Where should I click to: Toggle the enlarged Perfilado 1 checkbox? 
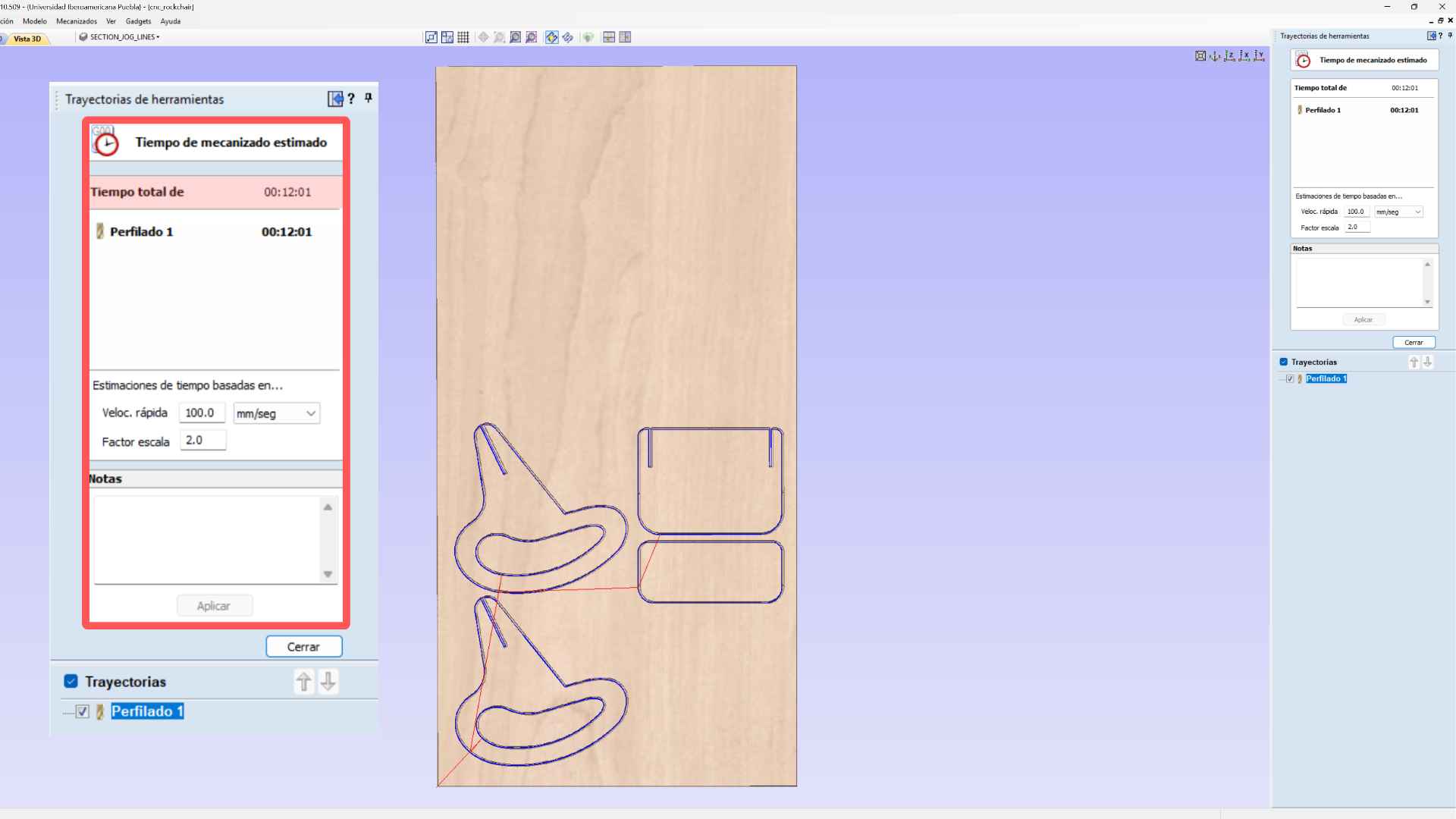pos(83,711)
